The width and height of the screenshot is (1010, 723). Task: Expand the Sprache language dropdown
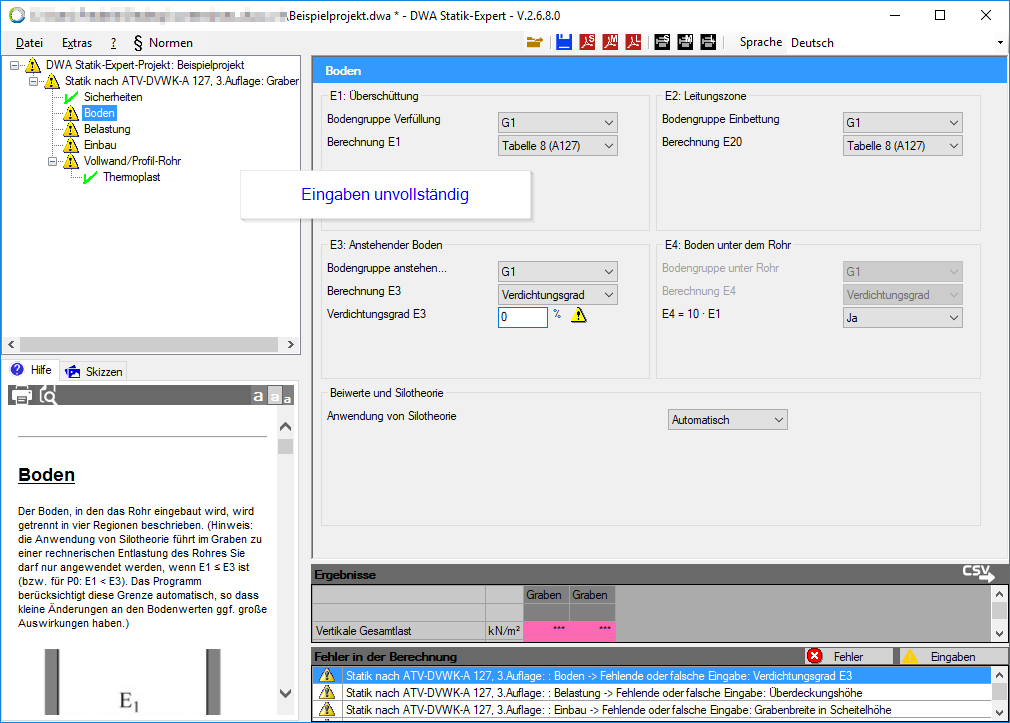pos(999,43)
